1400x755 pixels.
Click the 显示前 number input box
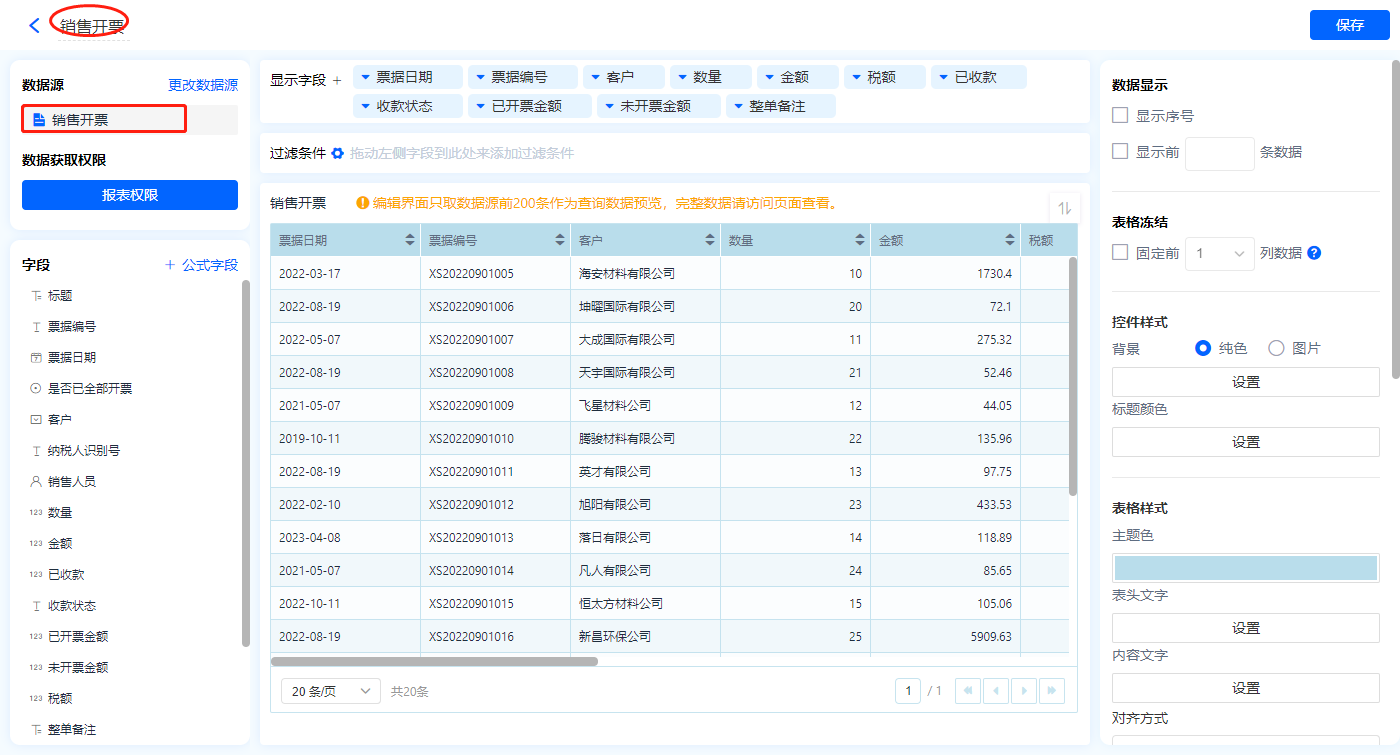point(1219,153)
